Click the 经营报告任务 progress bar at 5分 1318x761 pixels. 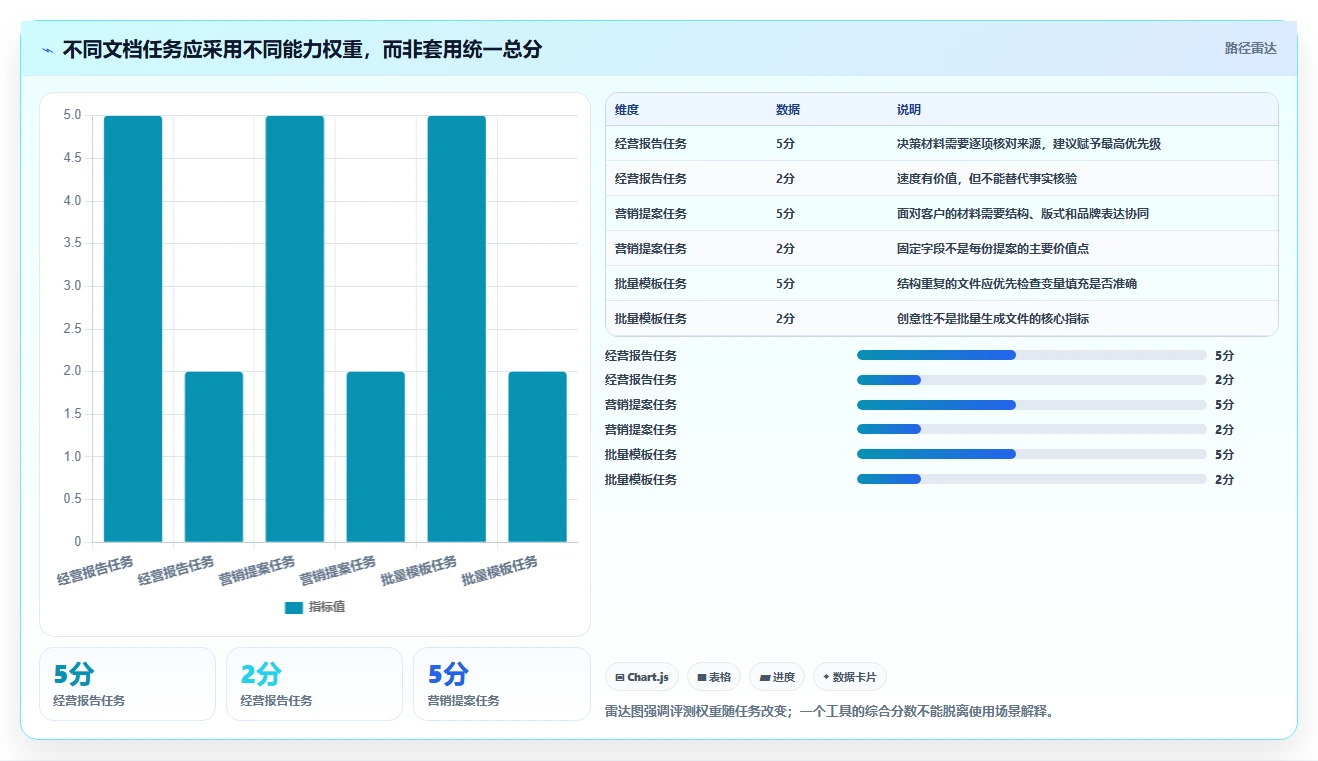1032,355
